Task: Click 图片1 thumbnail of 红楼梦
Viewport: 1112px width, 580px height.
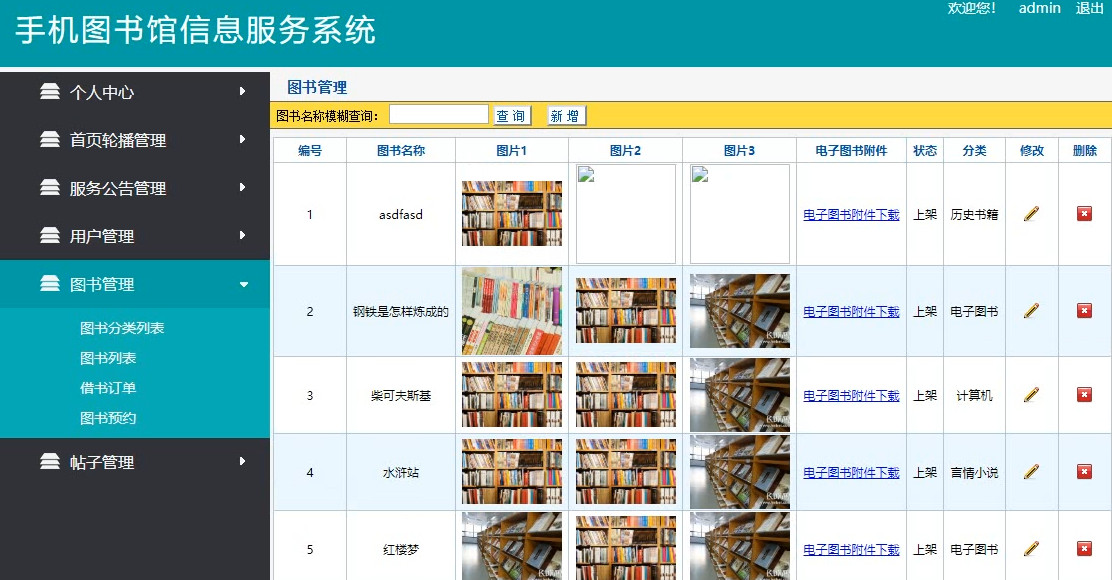Action: pyautogui.click(x=512, y=546)
